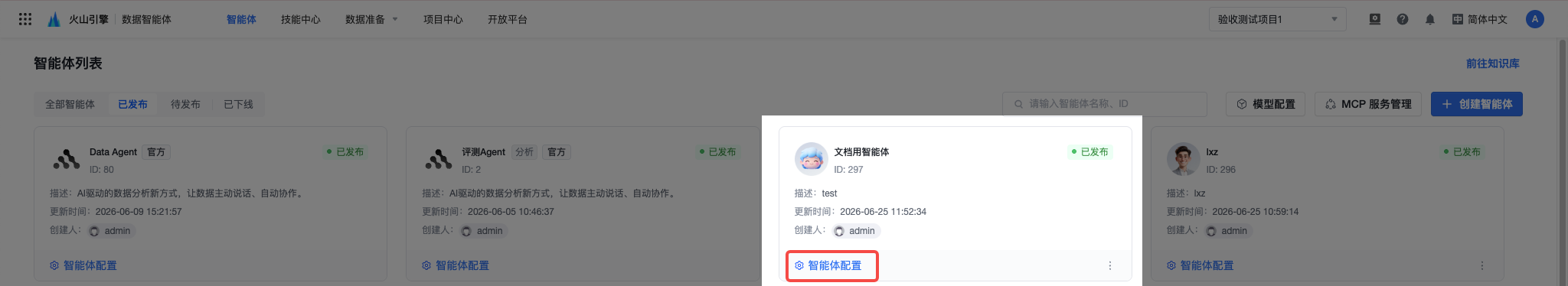
Task: Open 智能体配置 for Data Agent
Action: (83, 265)
